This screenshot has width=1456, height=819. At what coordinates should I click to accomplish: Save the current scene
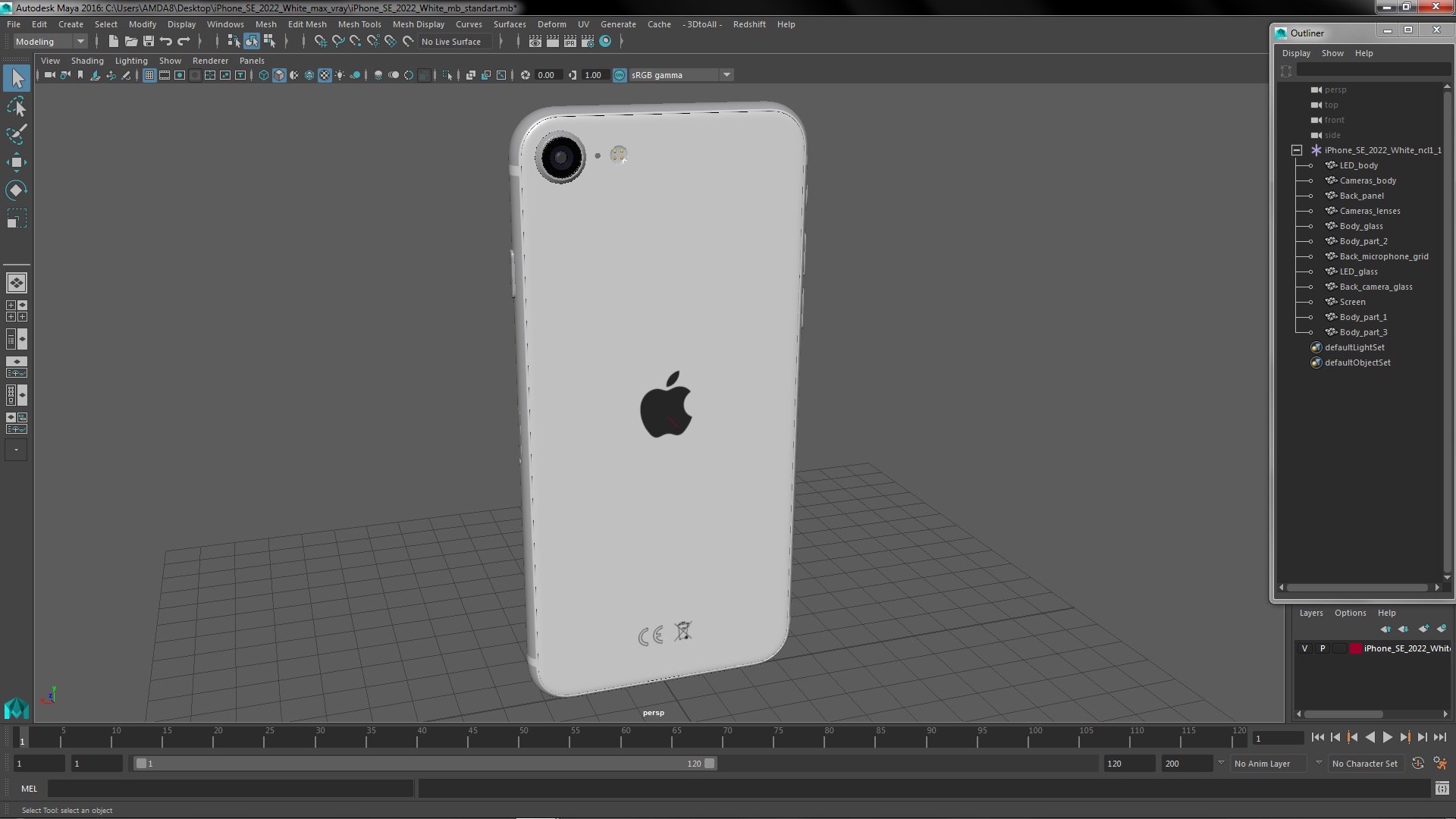149,42
